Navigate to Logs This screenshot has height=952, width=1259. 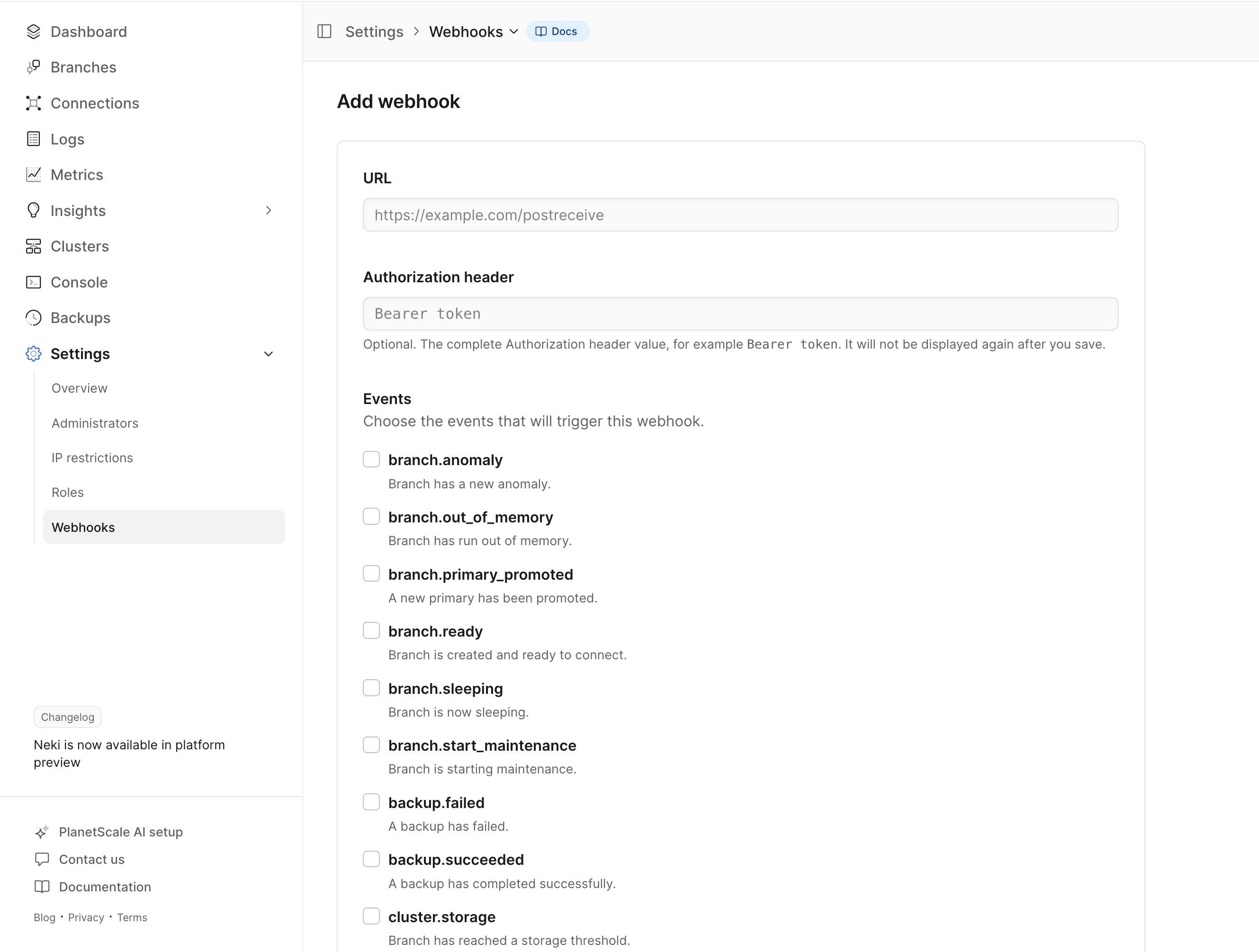click(x=68, y=139)
